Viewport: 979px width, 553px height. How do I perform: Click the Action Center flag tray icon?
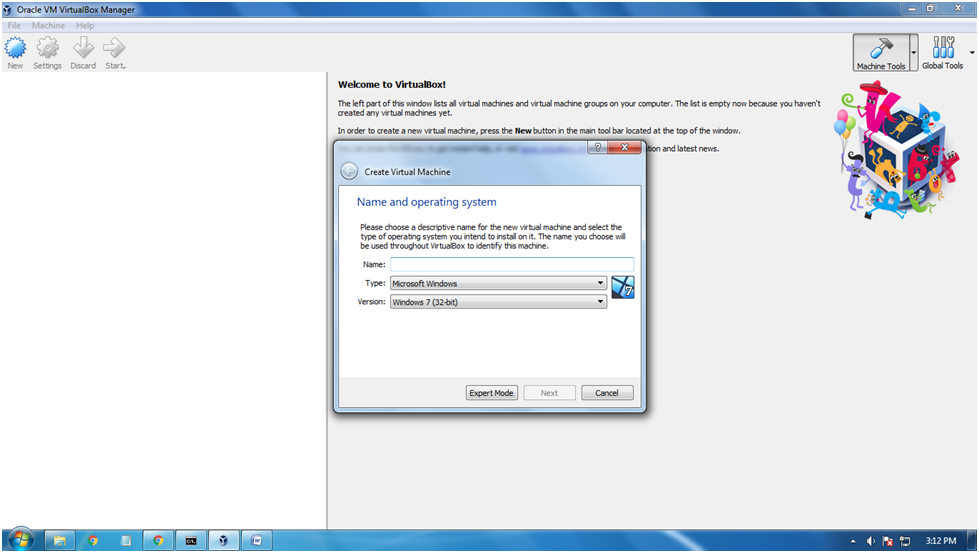pyautogui.click(x=887, y=541)
